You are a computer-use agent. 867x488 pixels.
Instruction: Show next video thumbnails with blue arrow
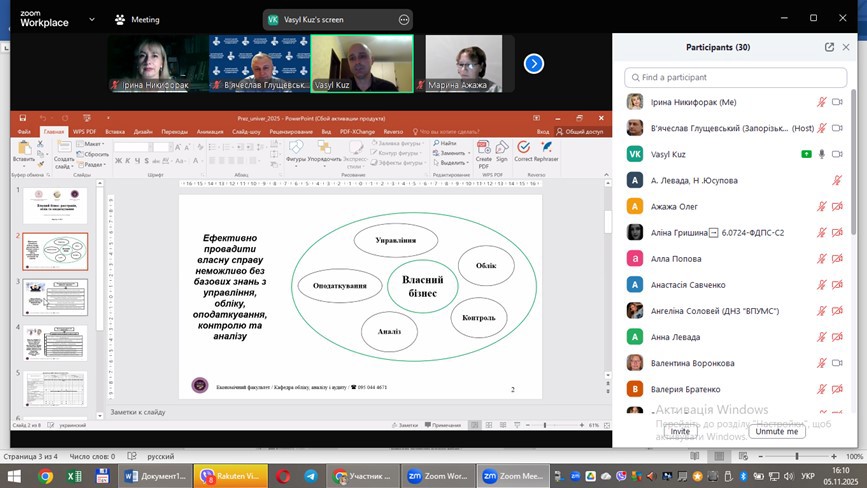(x=534, y=63)
